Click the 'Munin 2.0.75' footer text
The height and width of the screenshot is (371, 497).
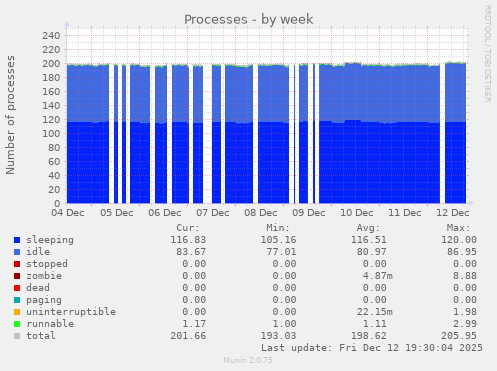pos(248,360)
